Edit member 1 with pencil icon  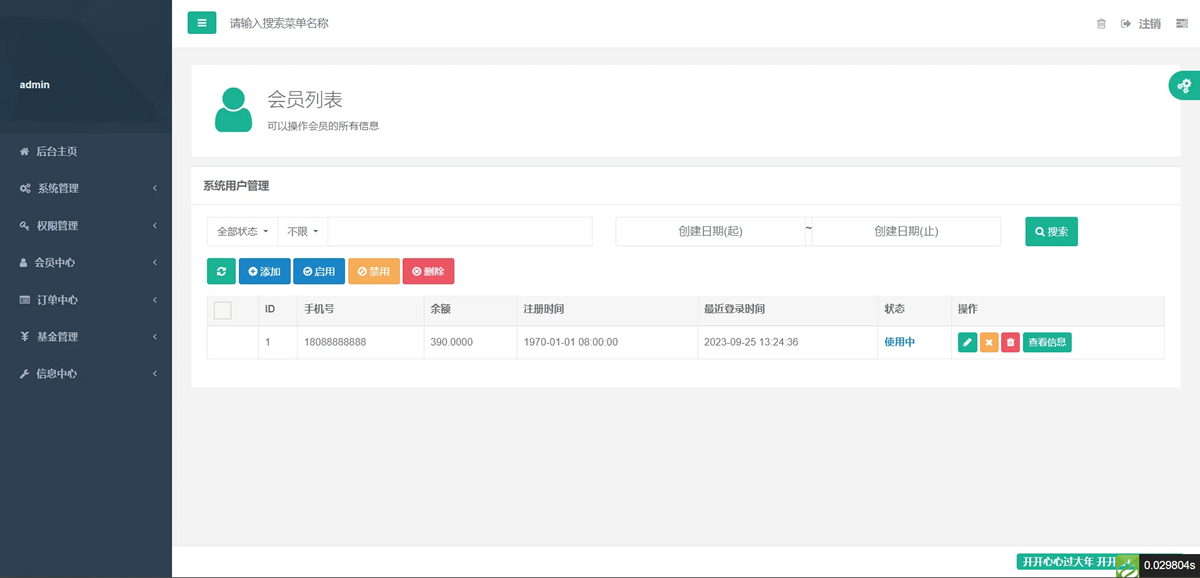click(x=967, y=342)
